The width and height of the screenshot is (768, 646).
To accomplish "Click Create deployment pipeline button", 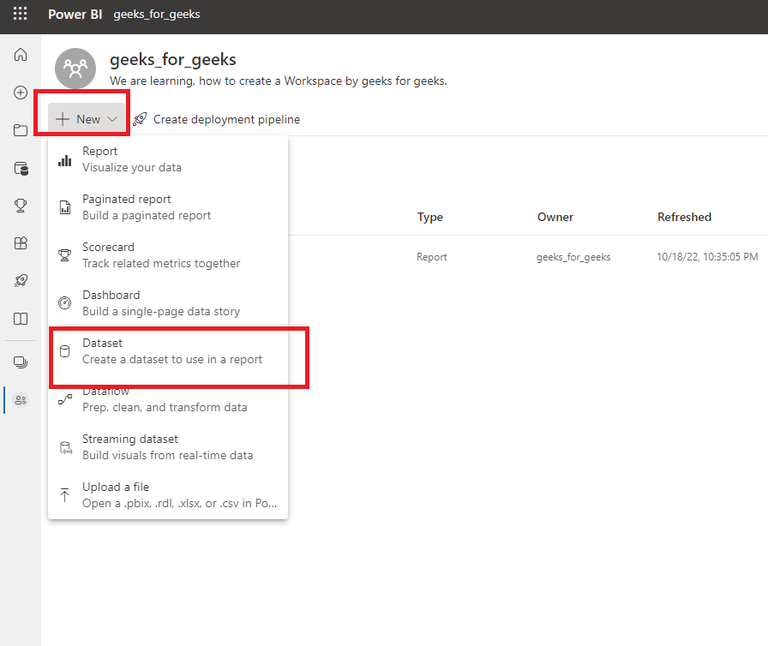I will point(216,119).
